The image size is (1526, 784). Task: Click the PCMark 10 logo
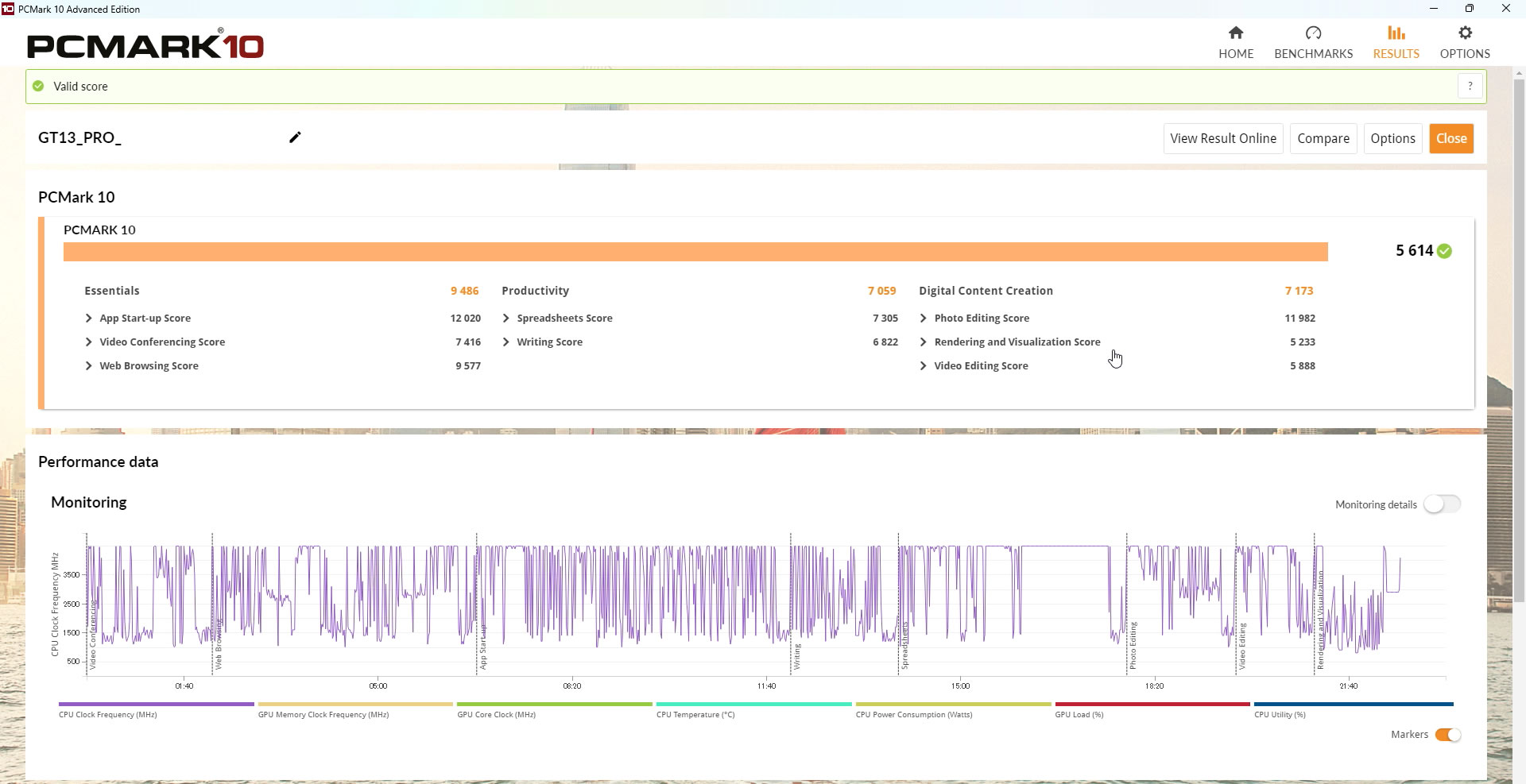point(145,44)
